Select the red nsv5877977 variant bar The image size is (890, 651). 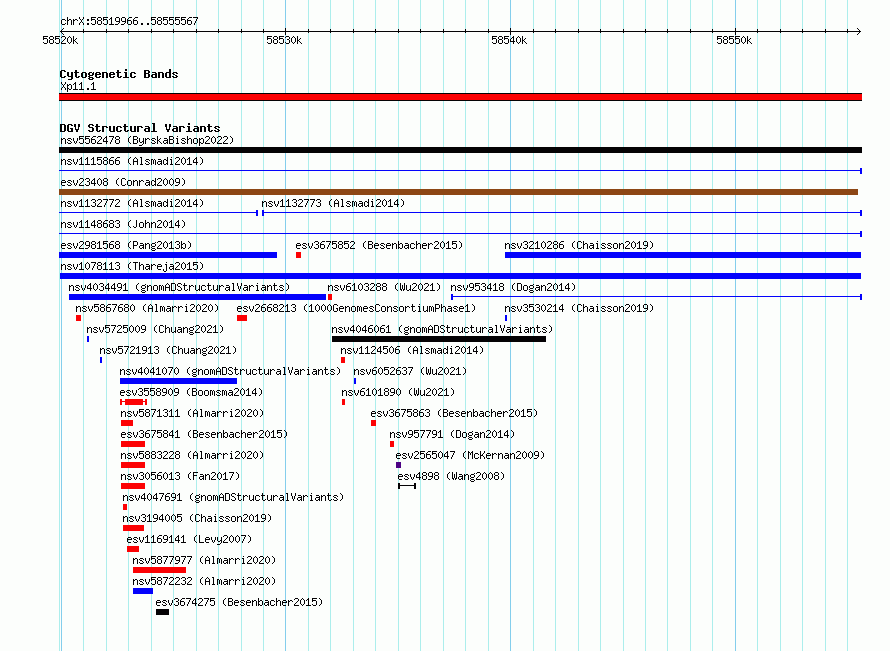(159, 570)
